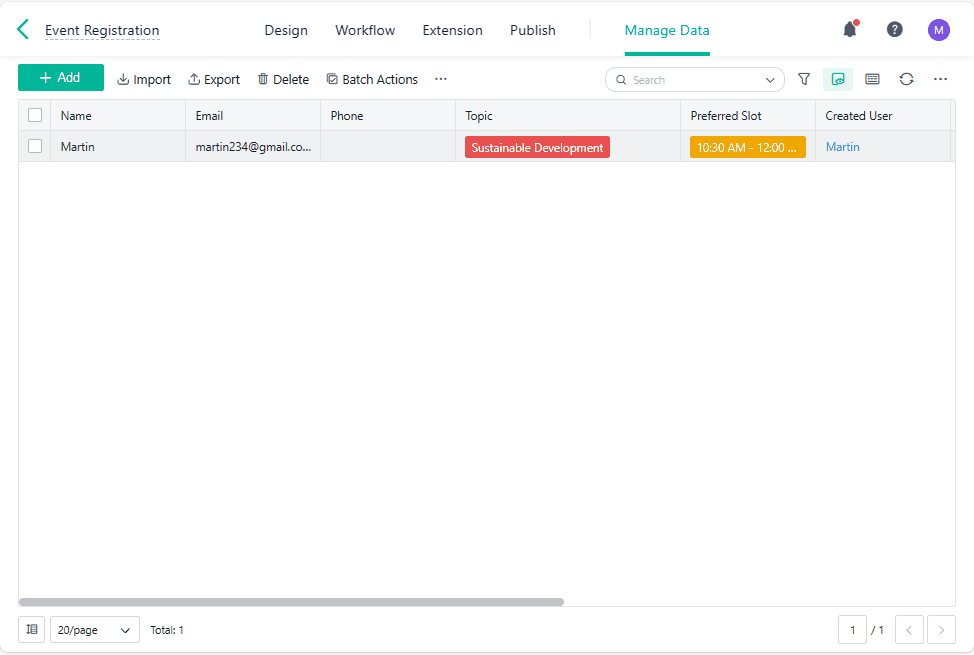
Task: Open the help question mark icon
Action: pos(895,30)
